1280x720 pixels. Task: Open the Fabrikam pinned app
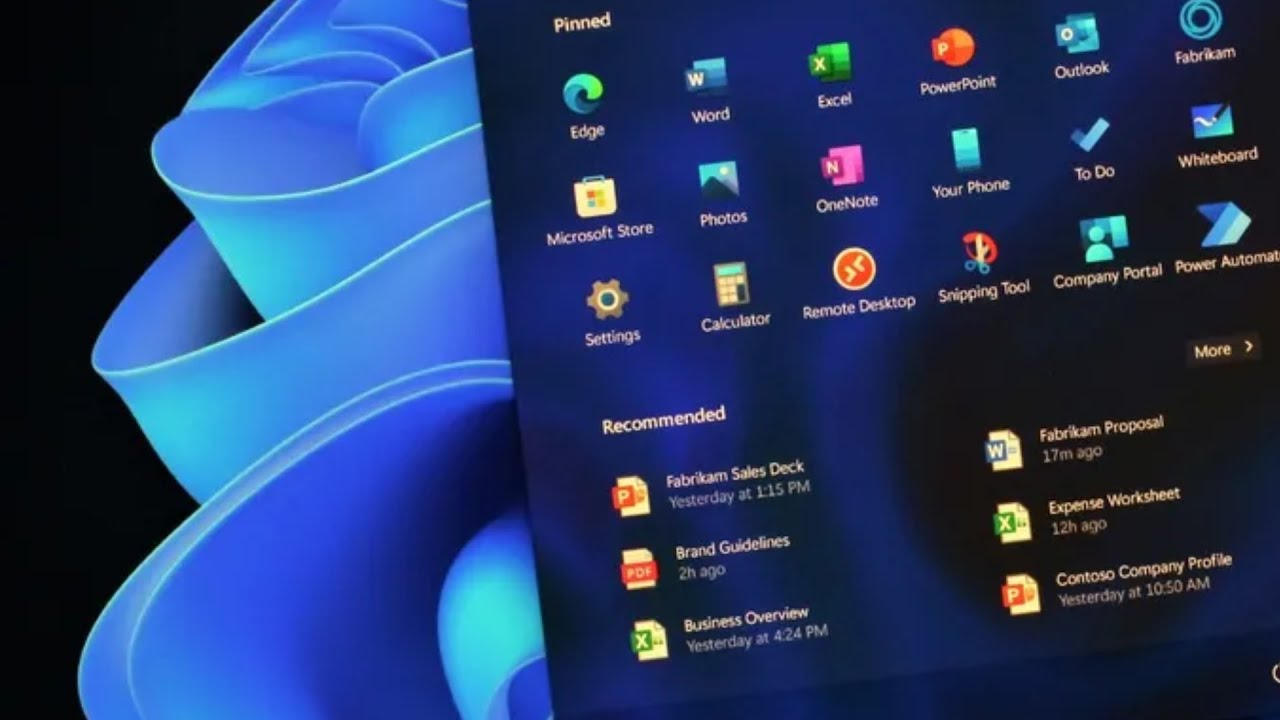(1200, 20)
